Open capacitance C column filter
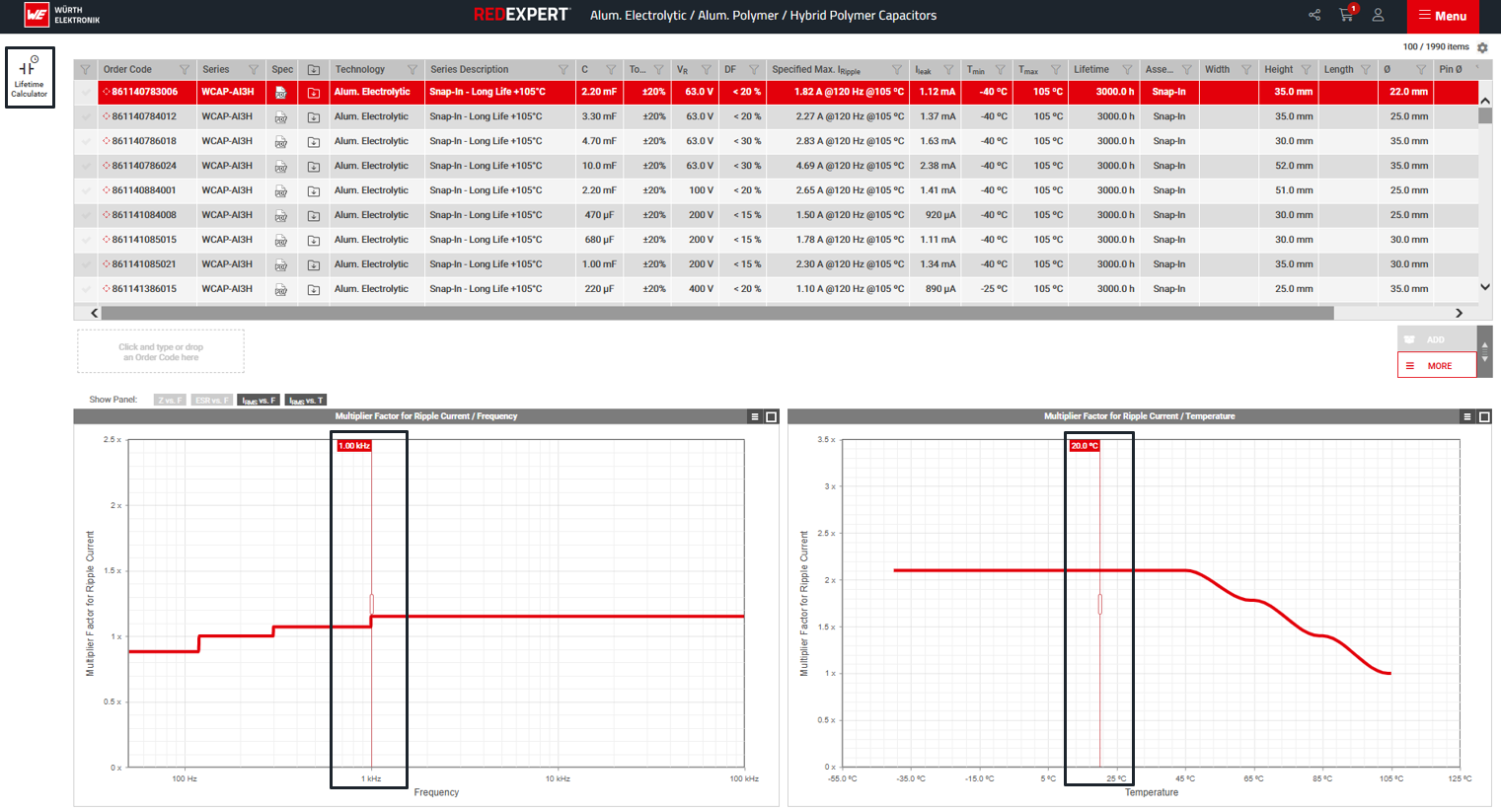The height and width of the screenshot is (812, 1501). point(611,69)
